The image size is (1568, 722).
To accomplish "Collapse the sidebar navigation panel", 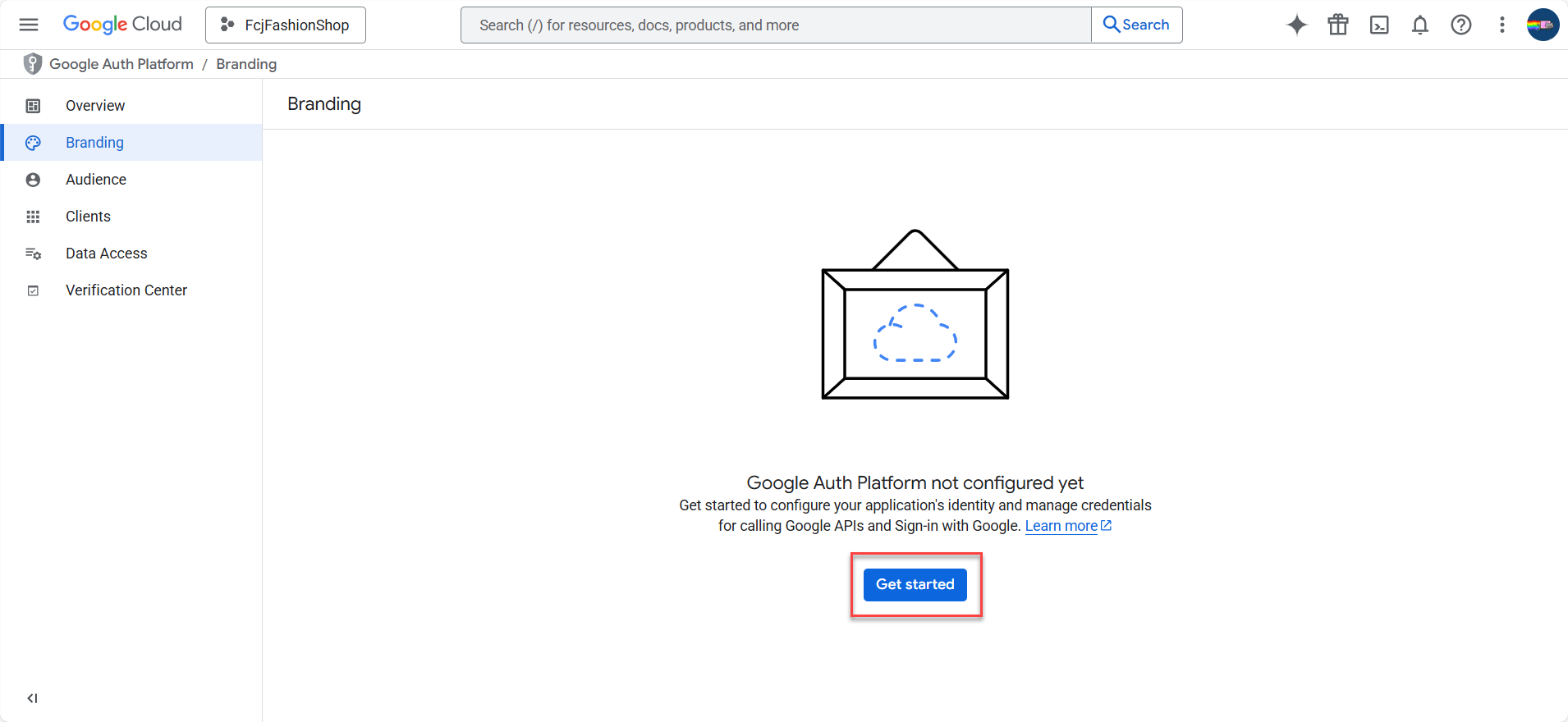I will [32, 698].
